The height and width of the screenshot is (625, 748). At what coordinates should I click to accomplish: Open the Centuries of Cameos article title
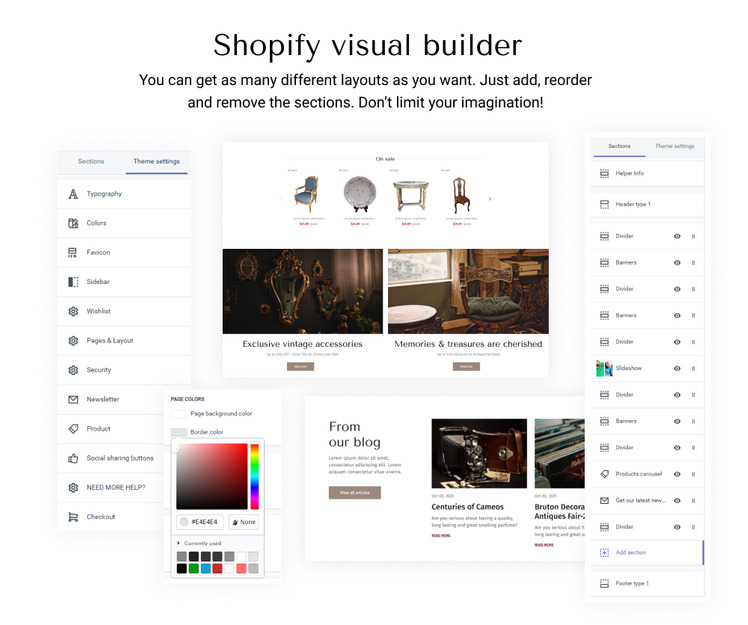click(468, 507)
